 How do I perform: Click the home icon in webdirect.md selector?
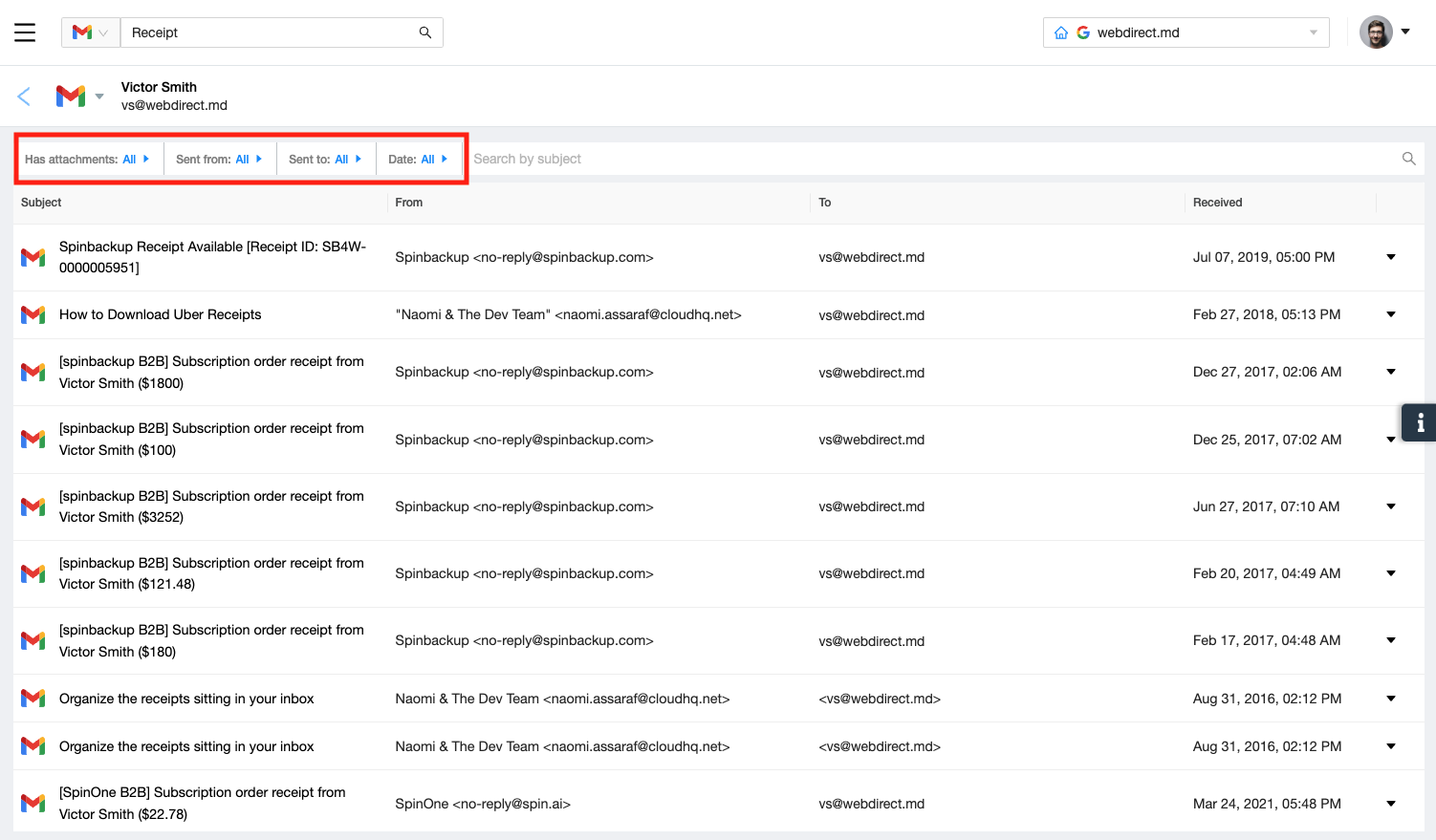(1060, 32)
